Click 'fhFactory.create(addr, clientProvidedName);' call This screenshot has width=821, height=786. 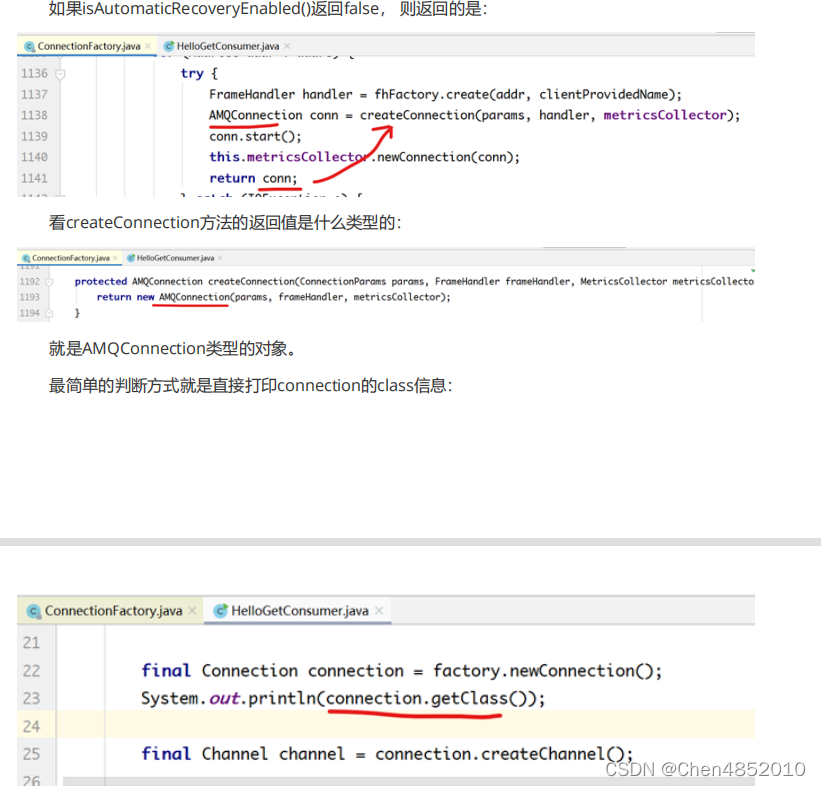tap(528, 94)
